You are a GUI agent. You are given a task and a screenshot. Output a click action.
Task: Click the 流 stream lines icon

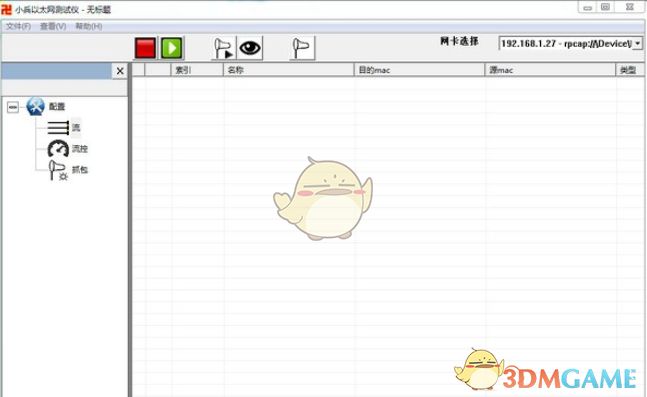point(58,128)
